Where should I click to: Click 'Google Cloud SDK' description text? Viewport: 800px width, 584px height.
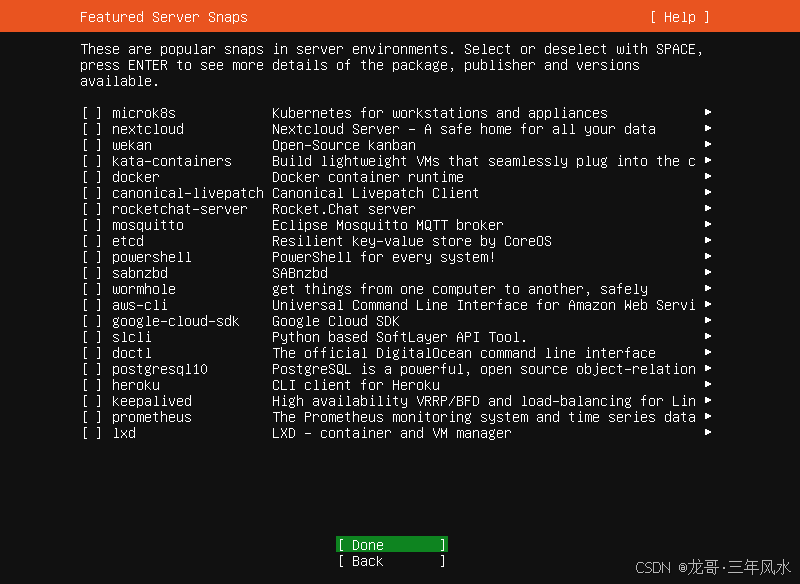(x=335, y=321)
